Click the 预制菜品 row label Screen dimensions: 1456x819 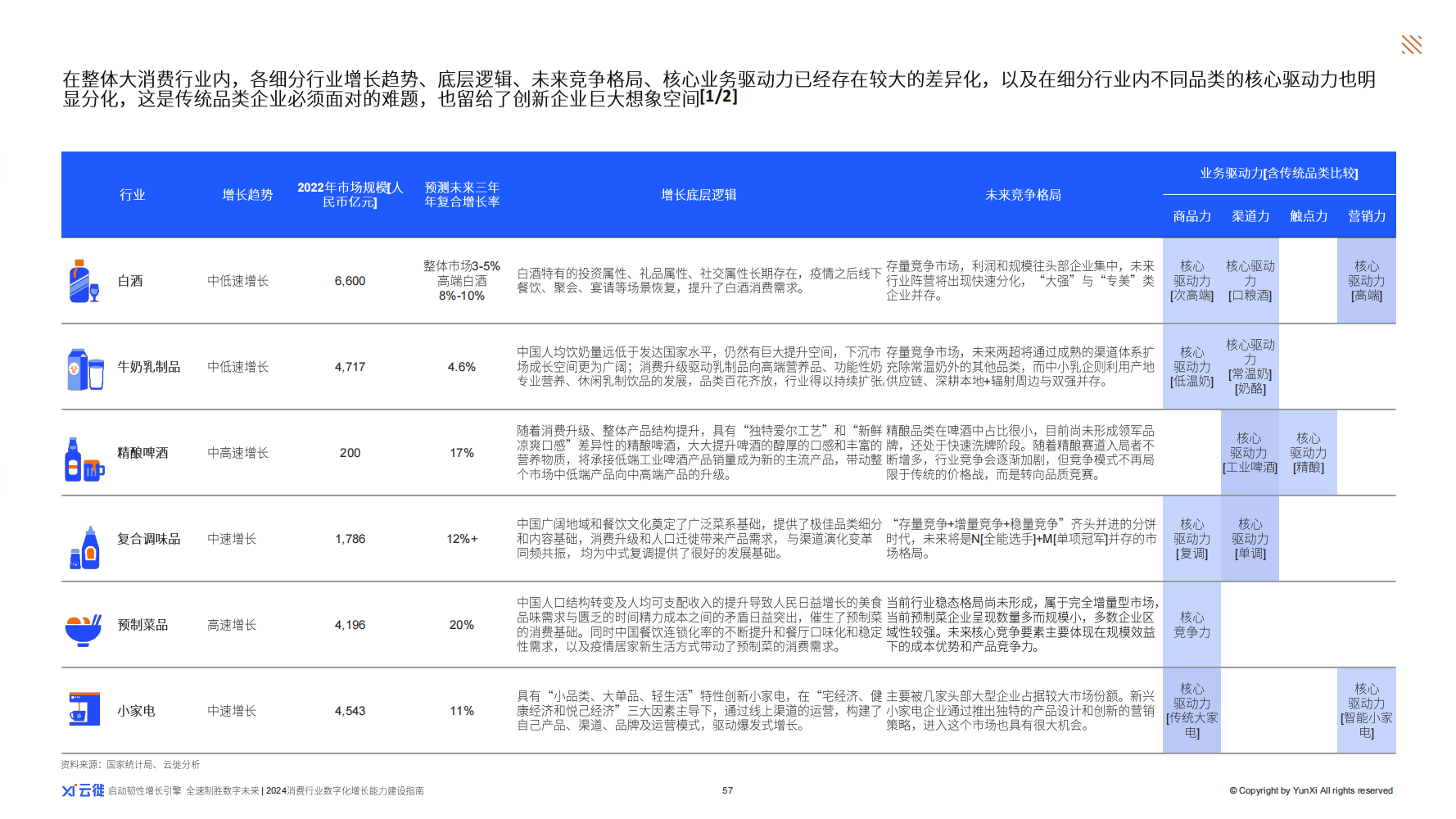point(142,625)
